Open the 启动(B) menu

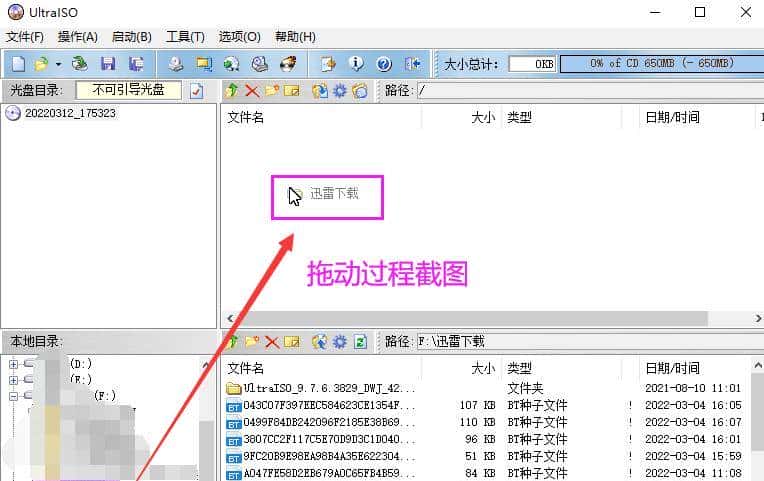132,37
